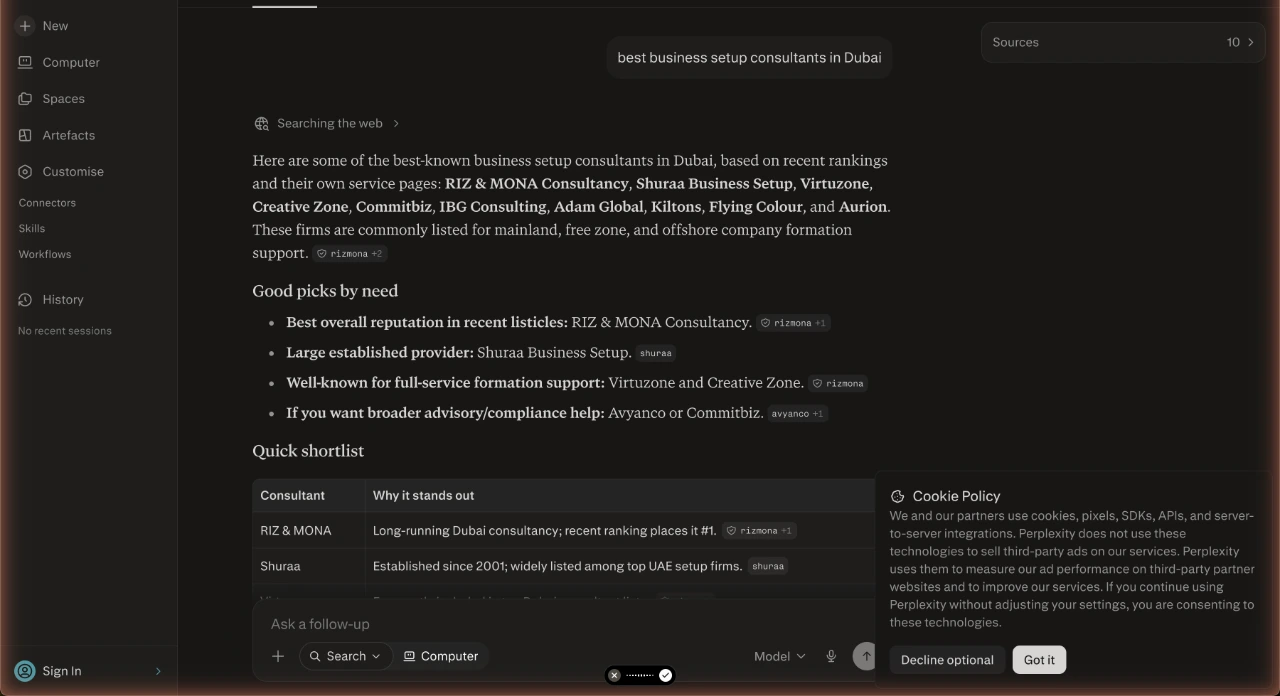Screen dimensions: 1280x696
Task: Click No recent sessions text
Action: 65,331
